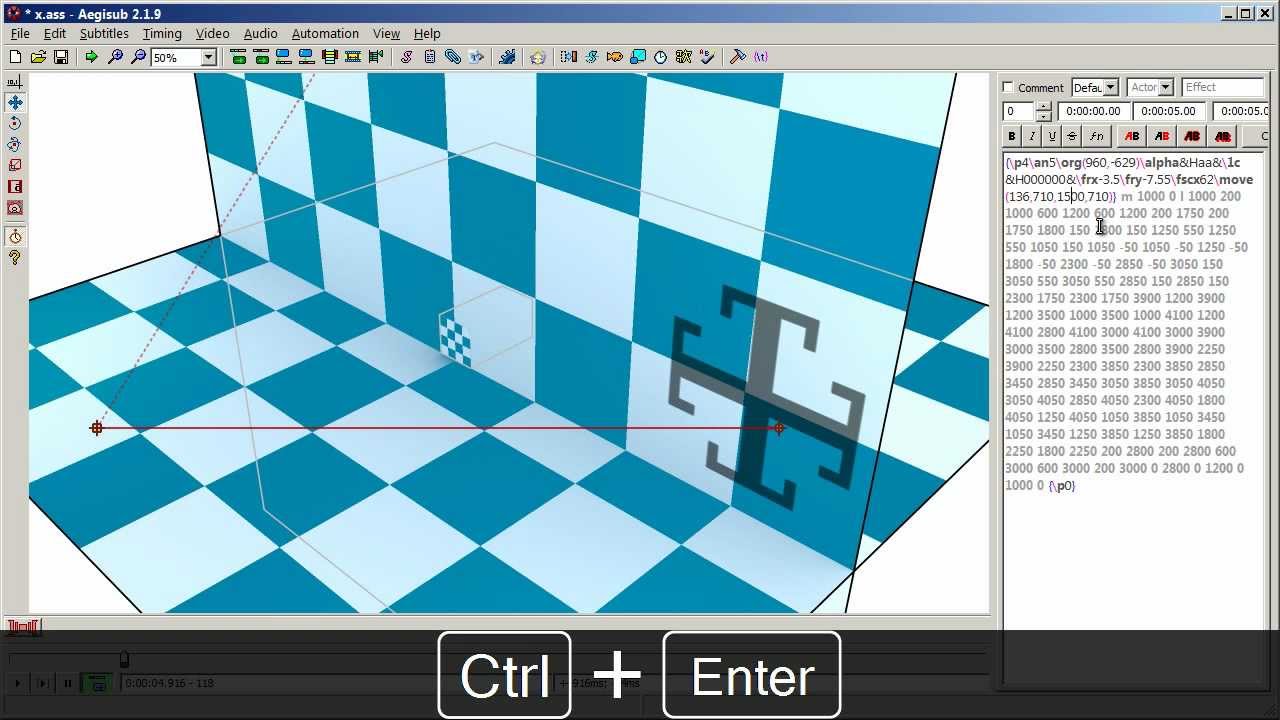Open the 50% zoom dropdown

click(209, 57)
